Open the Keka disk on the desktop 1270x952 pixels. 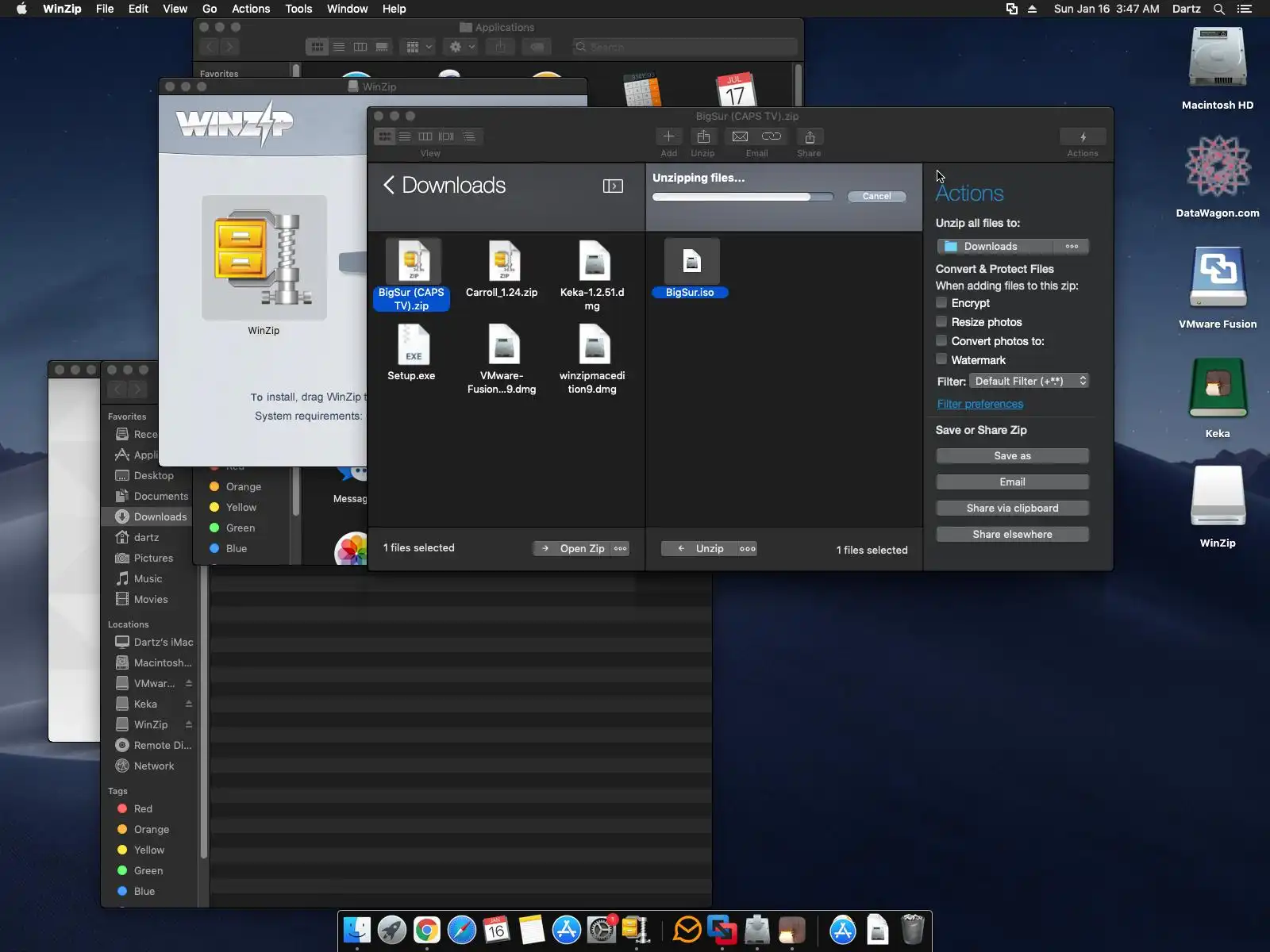pos(1218,397)
